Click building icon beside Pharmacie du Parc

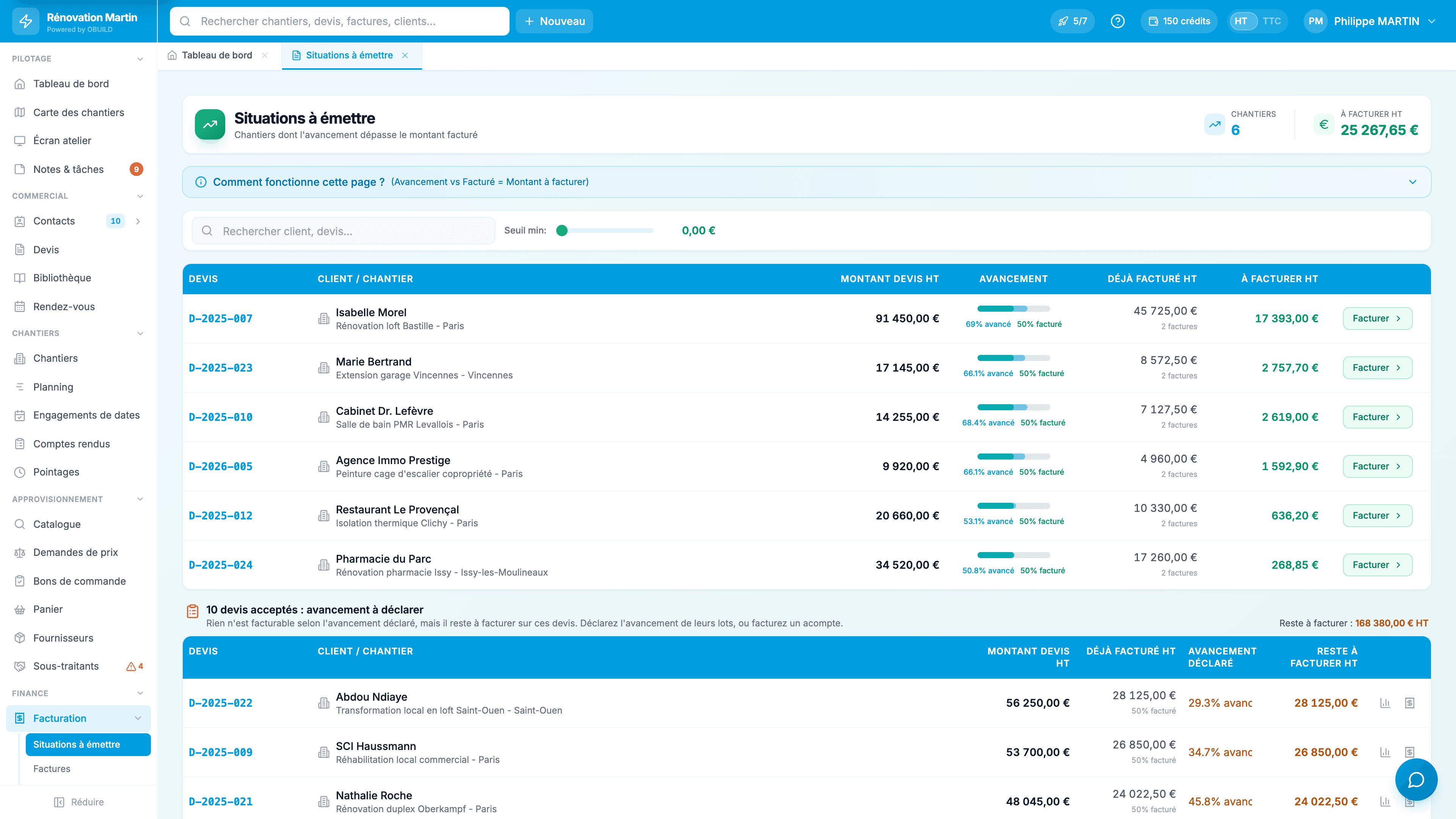(x=323, y=565)
